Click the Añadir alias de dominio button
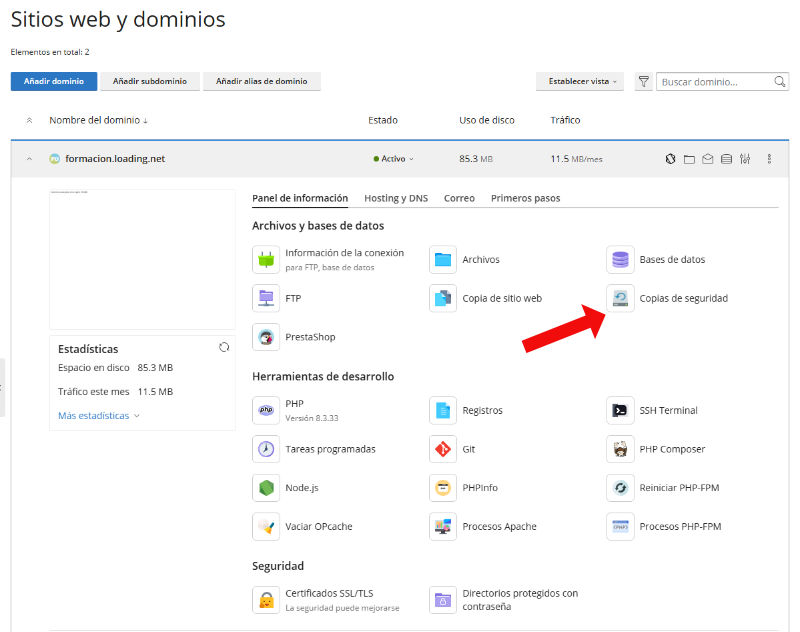Image resolution: width=800 pixels, height=632 pixels. (x=262, y=81)
